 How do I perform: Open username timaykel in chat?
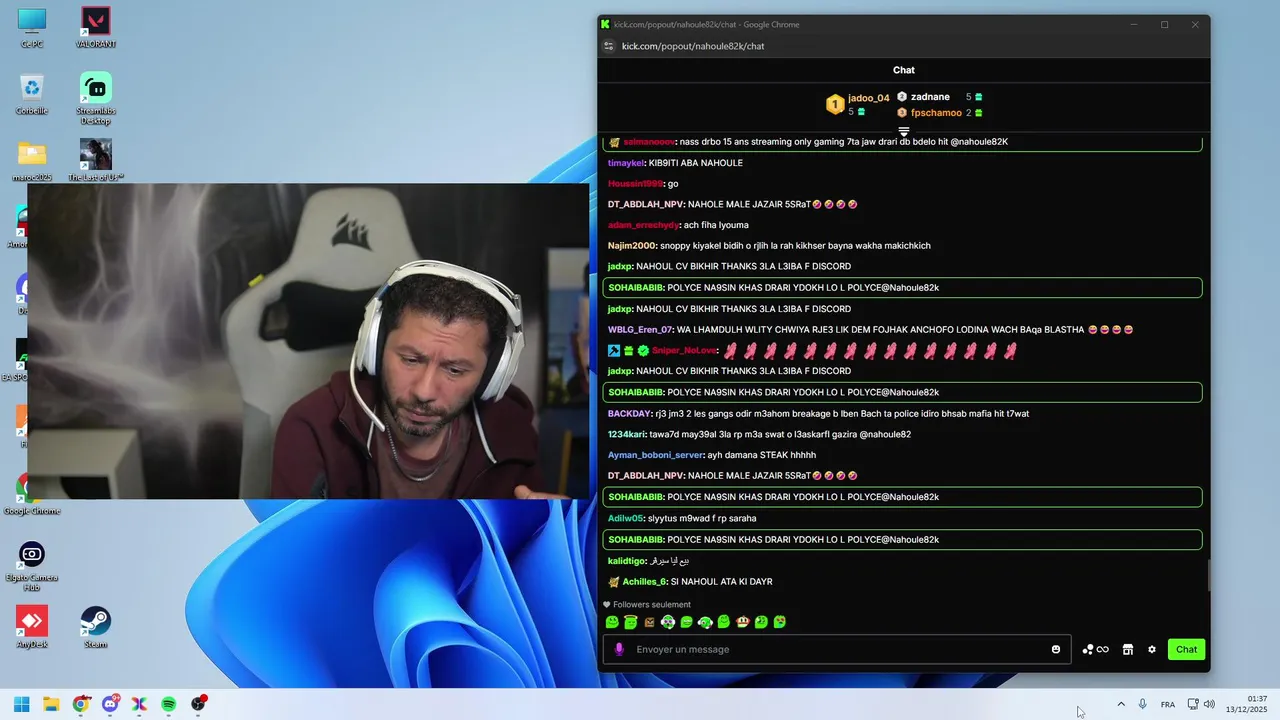point(625,163)
